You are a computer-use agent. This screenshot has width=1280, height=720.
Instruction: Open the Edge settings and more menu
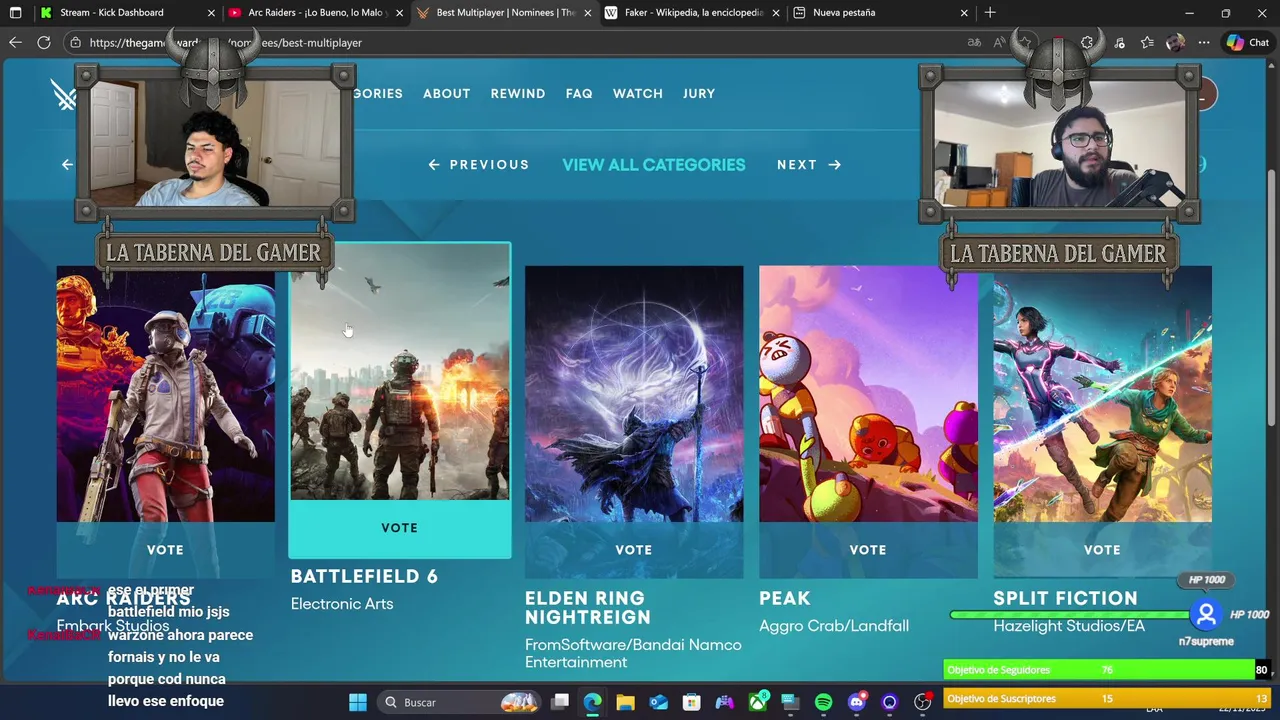tap(1204, 42)
